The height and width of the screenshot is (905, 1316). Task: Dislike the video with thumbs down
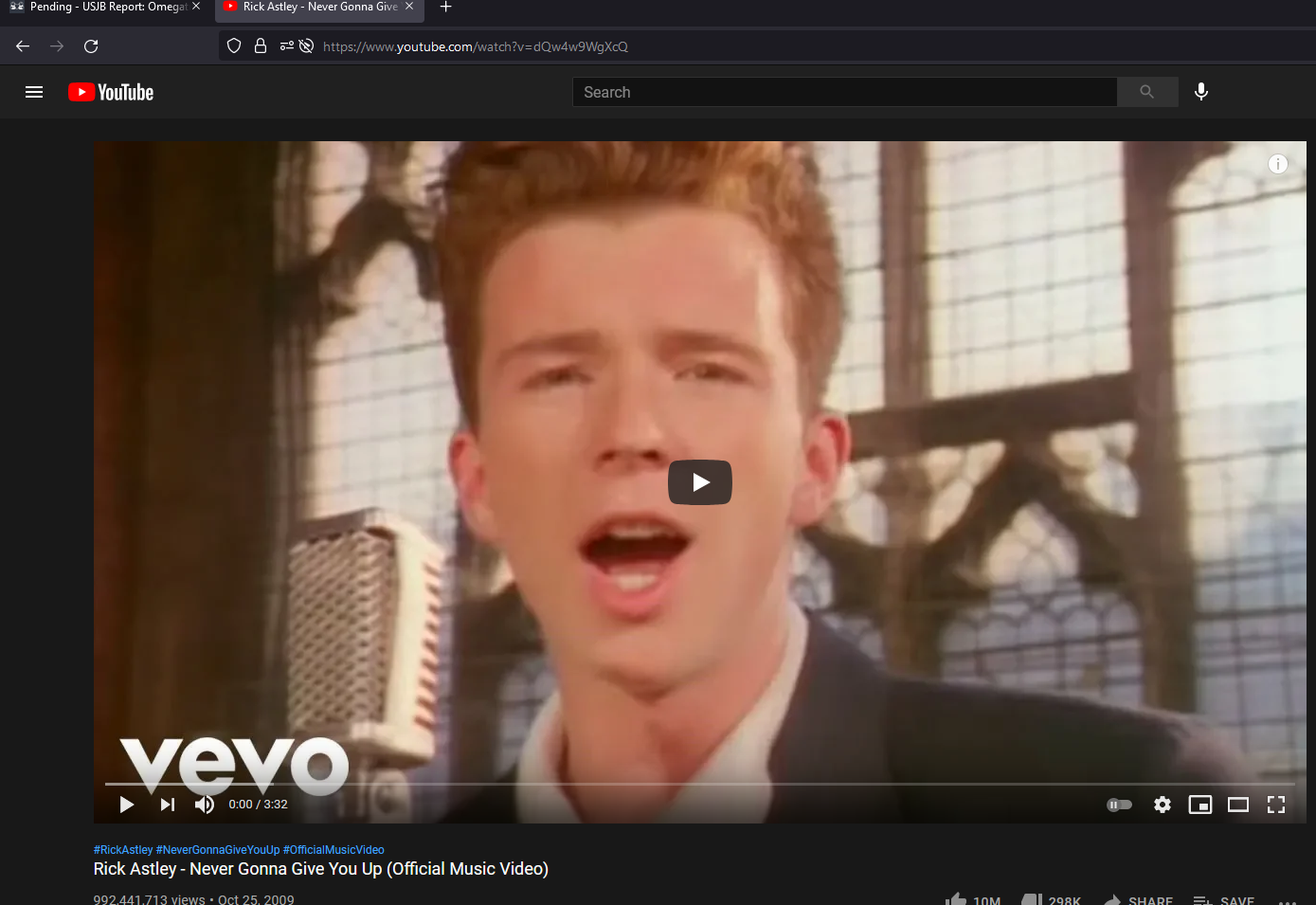coord(1051,899)
